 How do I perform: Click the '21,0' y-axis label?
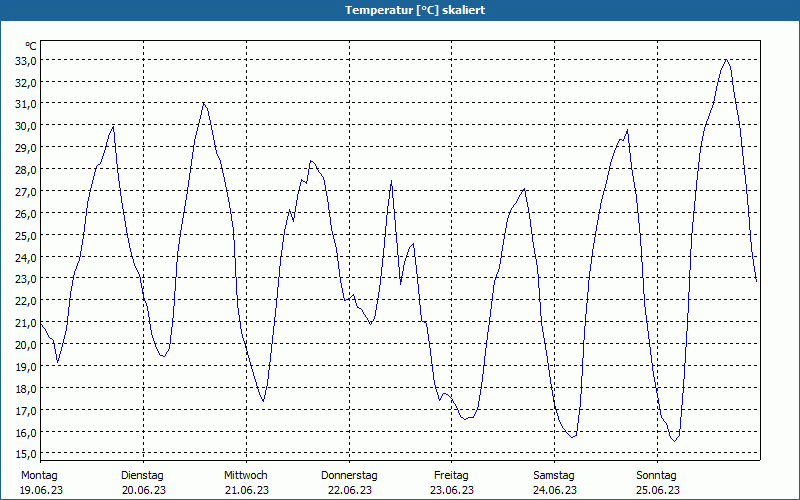click(26, 323)
